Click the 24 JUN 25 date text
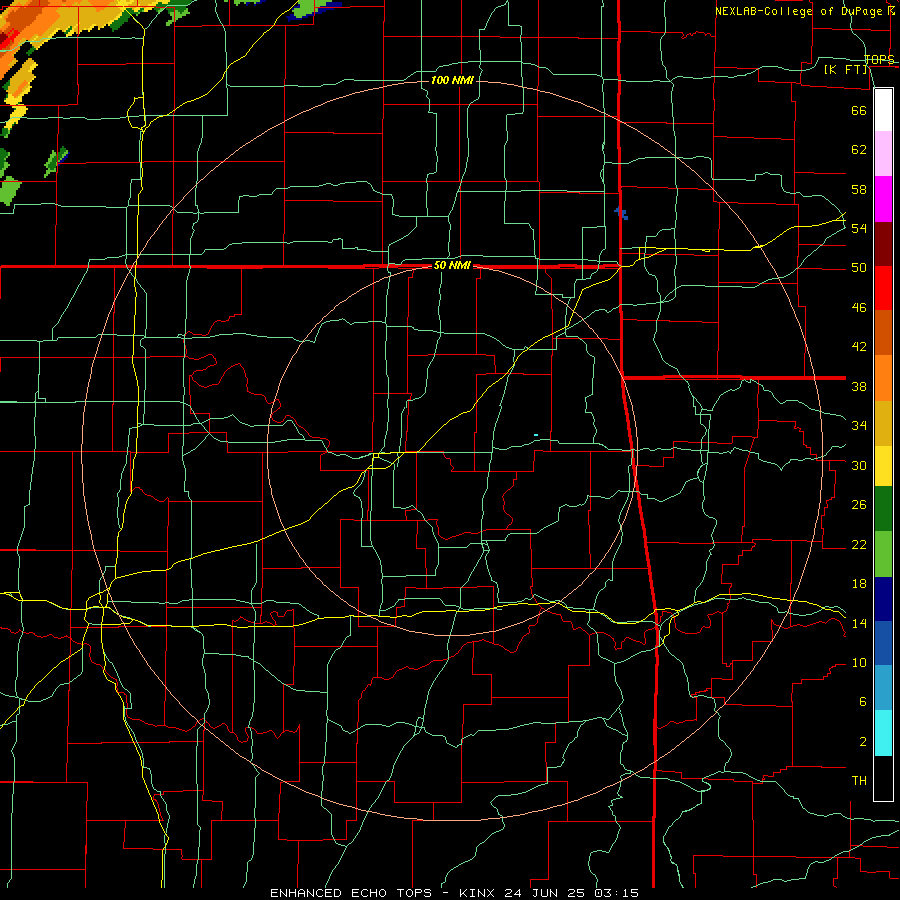 (546, 893)
